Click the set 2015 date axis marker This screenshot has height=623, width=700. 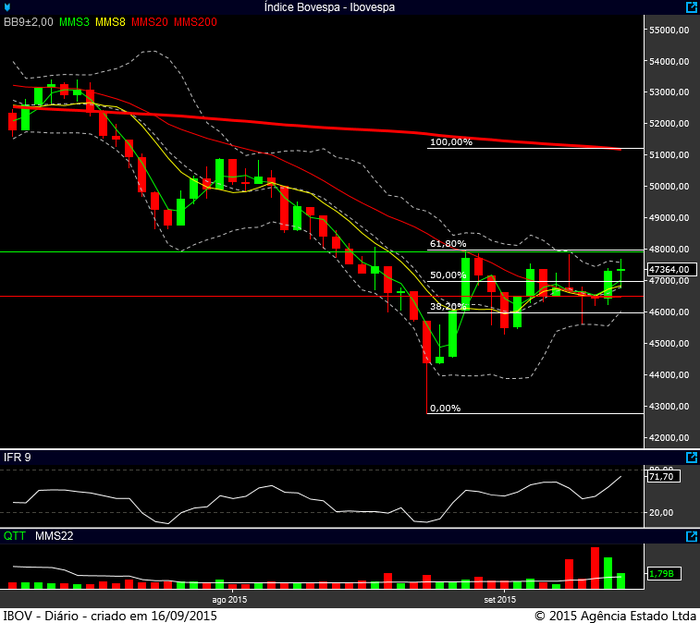pos(500,599)
